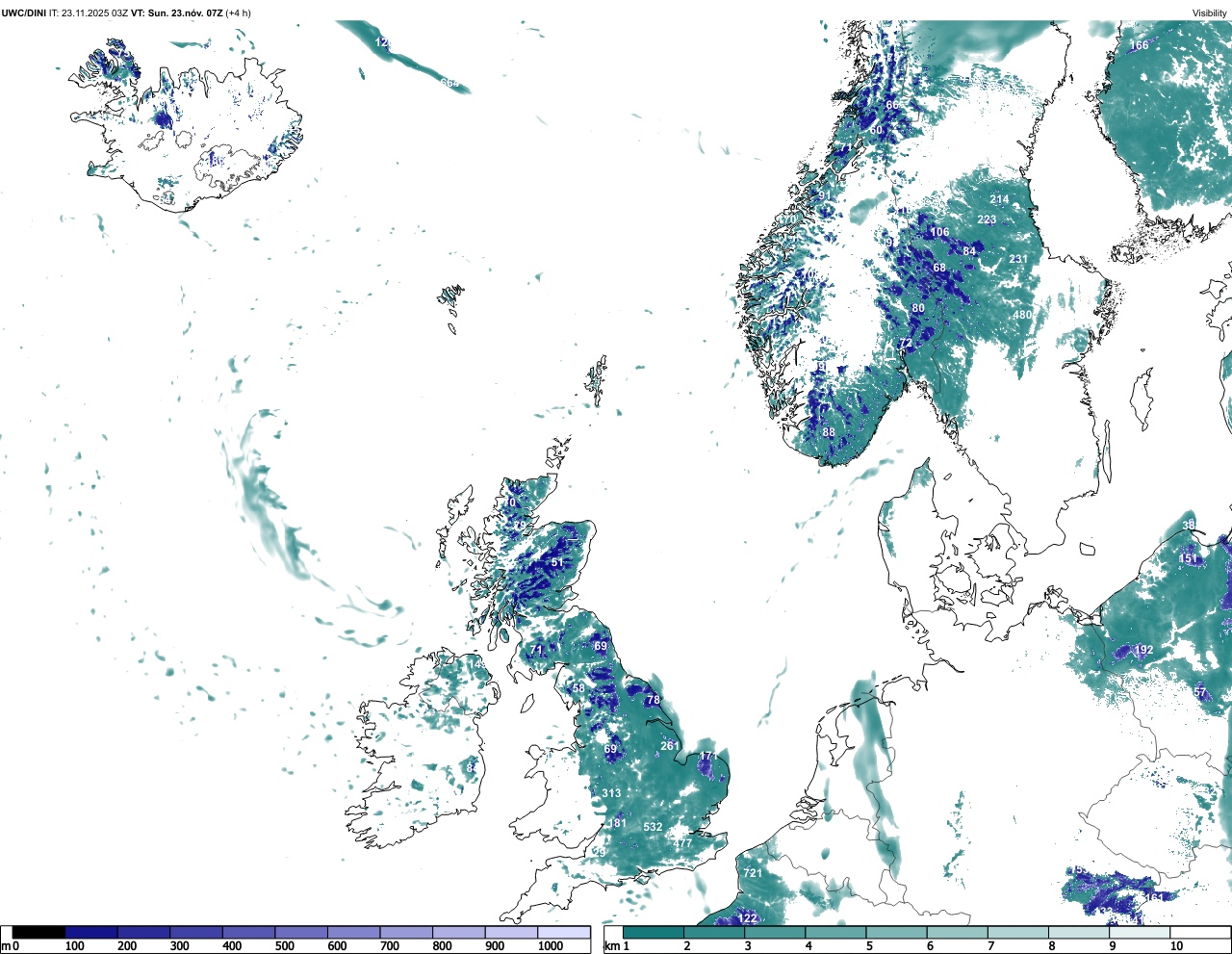Click the 600–700 m lavender legend swatch
Viewport: 1232px width, 954px height.
354,932
